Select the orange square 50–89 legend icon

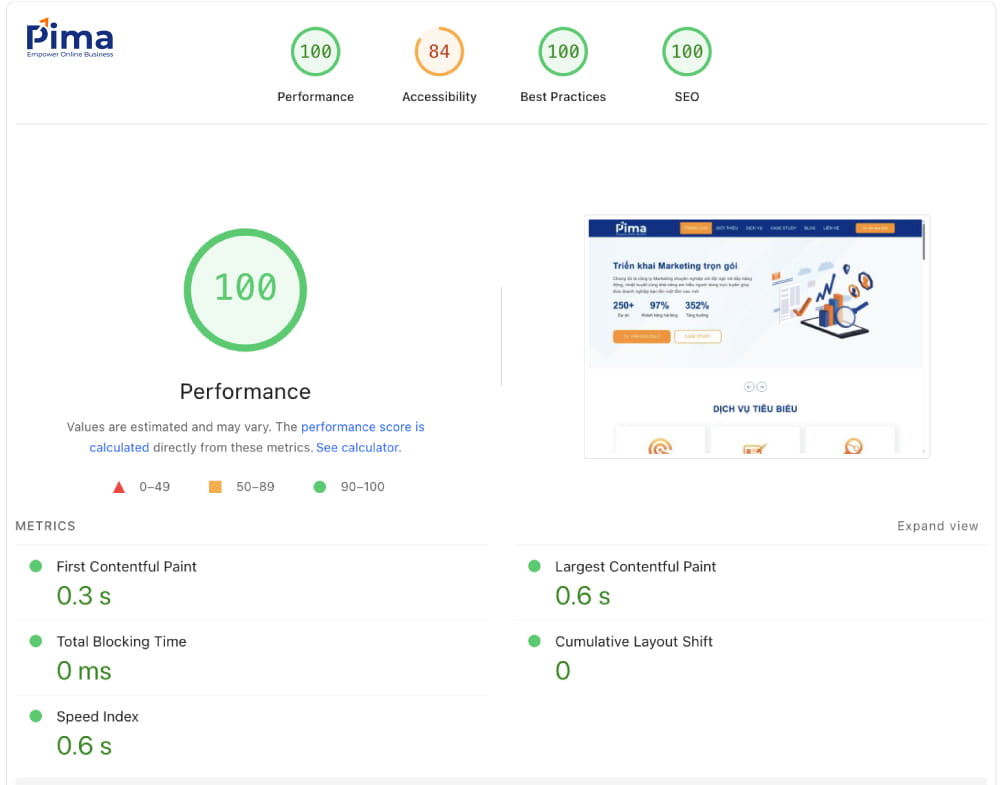213,486
